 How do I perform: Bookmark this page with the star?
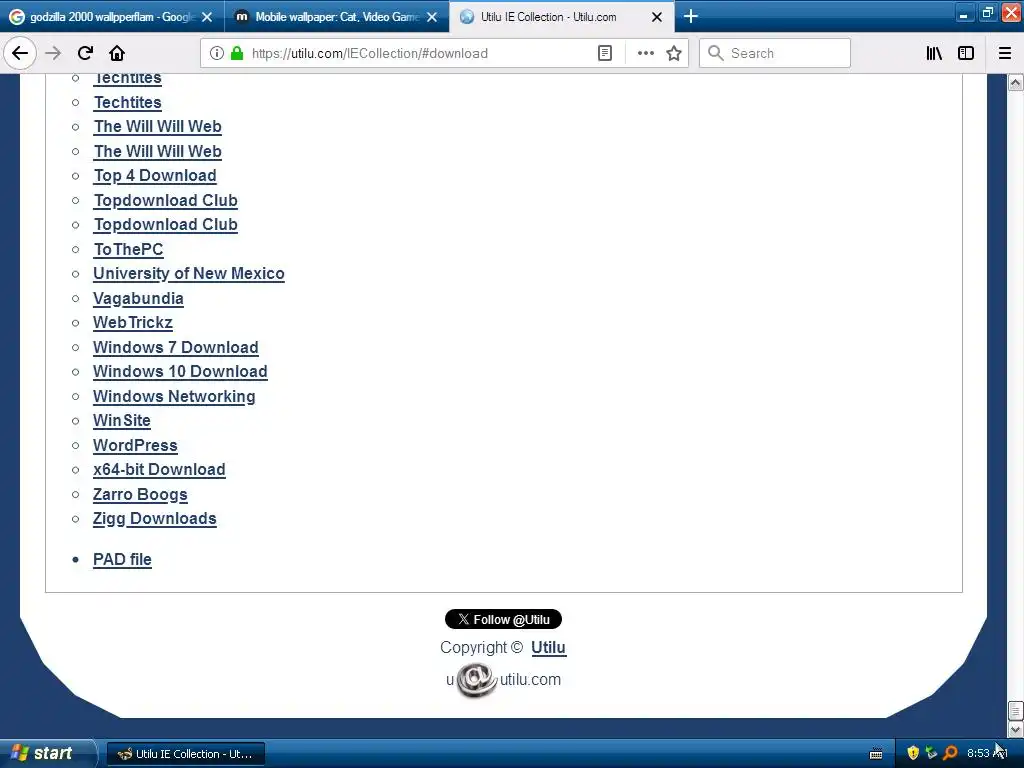click(674, 53)
